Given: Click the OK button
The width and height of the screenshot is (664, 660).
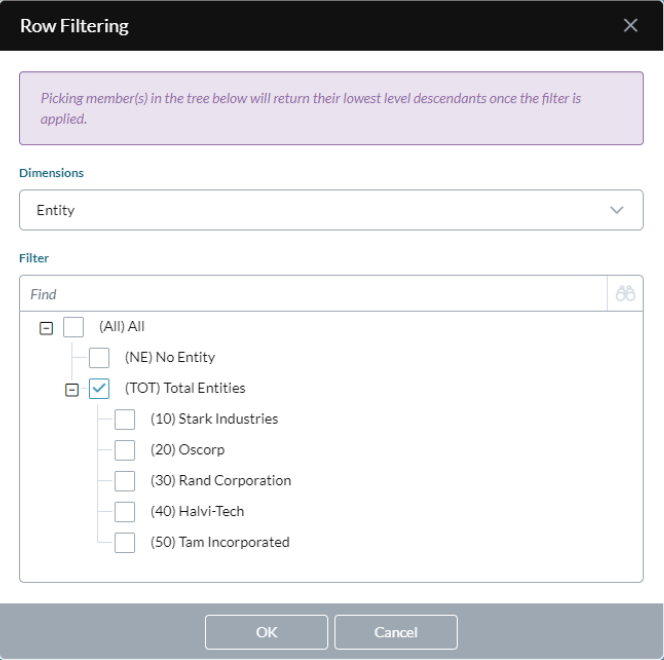Looking at the screenshot, I should [266, 632].
